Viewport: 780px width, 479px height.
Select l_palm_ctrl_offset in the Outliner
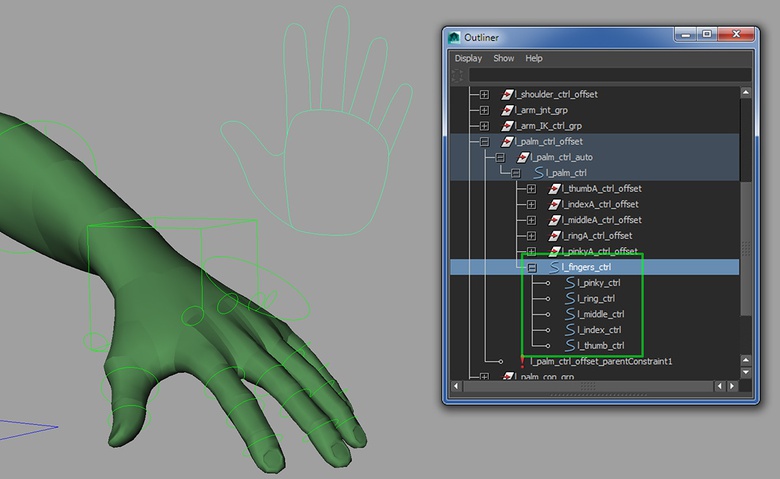[549, 142]
